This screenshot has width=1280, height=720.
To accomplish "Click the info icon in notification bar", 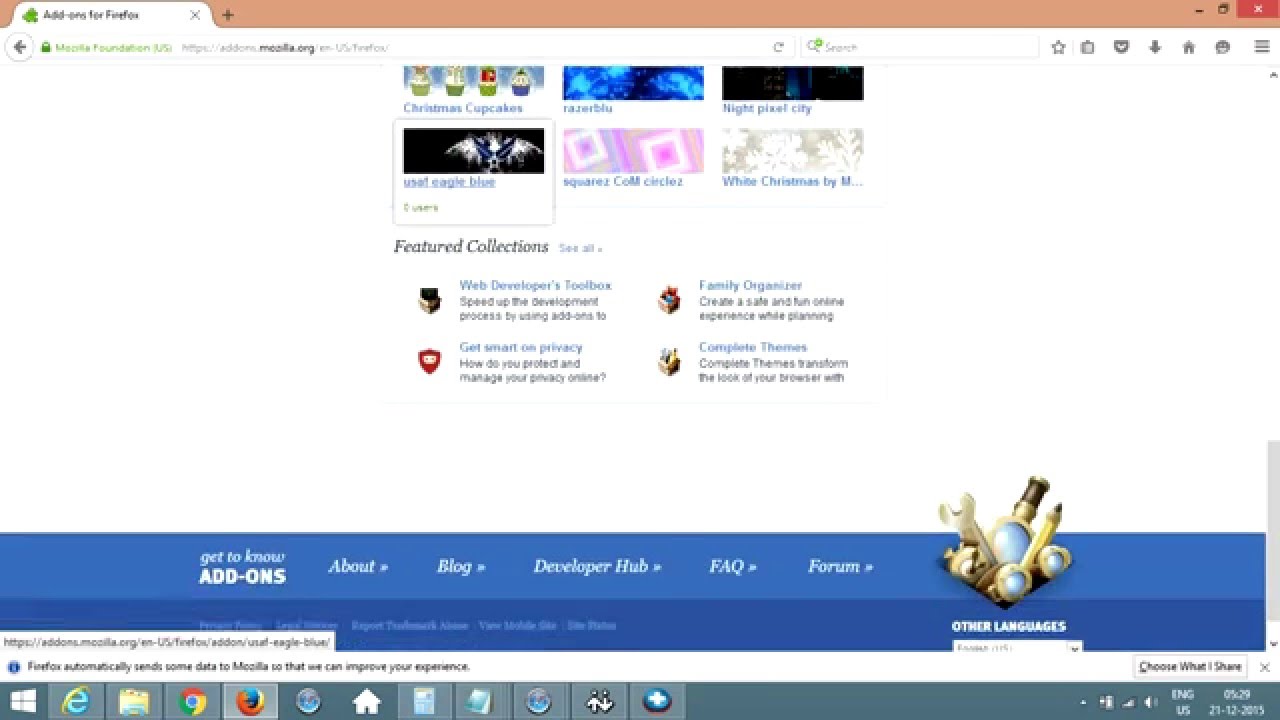I will (x=14, y=667).
